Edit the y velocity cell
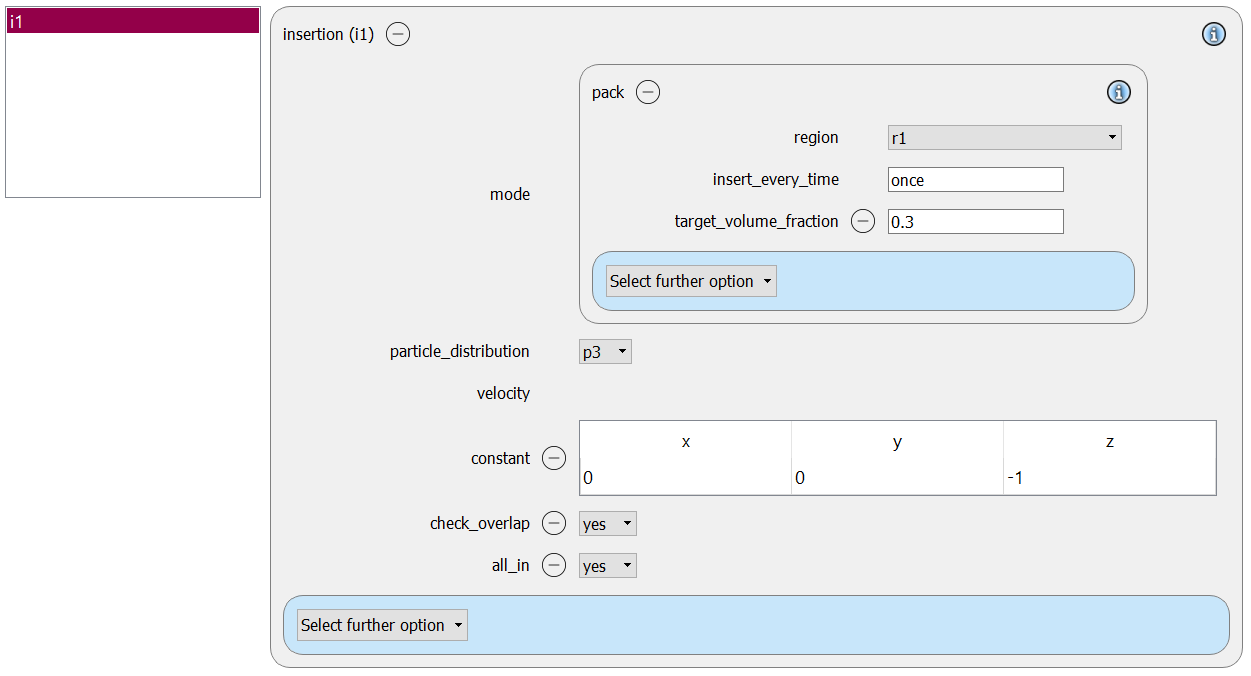Viewport: 1251px width, 676px height. [x=897, y=478]
